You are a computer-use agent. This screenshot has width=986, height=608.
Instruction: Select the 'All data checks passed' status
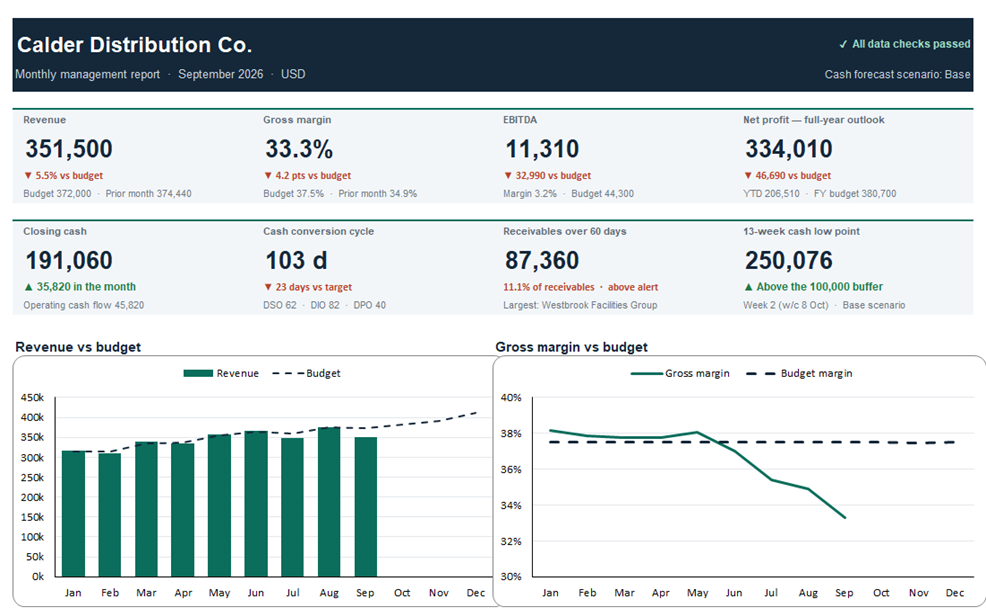911,44
